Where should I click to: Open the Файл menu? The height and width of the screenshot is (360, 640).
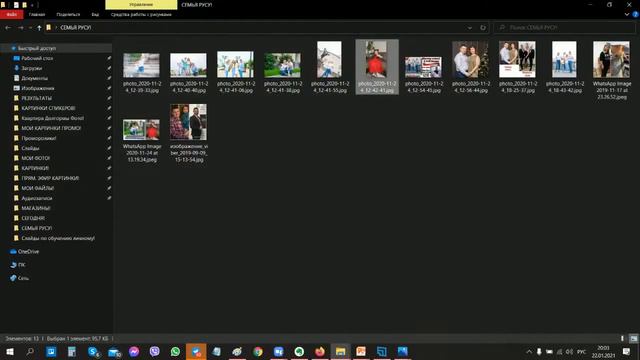point(11,15)
